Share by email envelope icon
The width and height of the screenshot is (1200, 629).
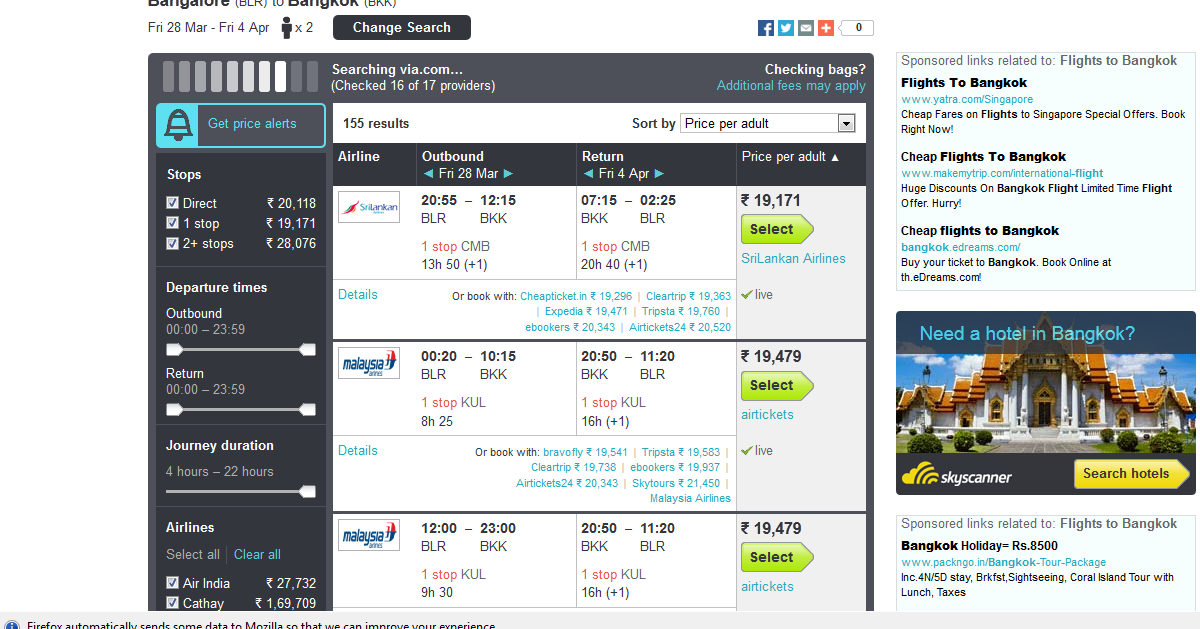(x=806, y=28)
